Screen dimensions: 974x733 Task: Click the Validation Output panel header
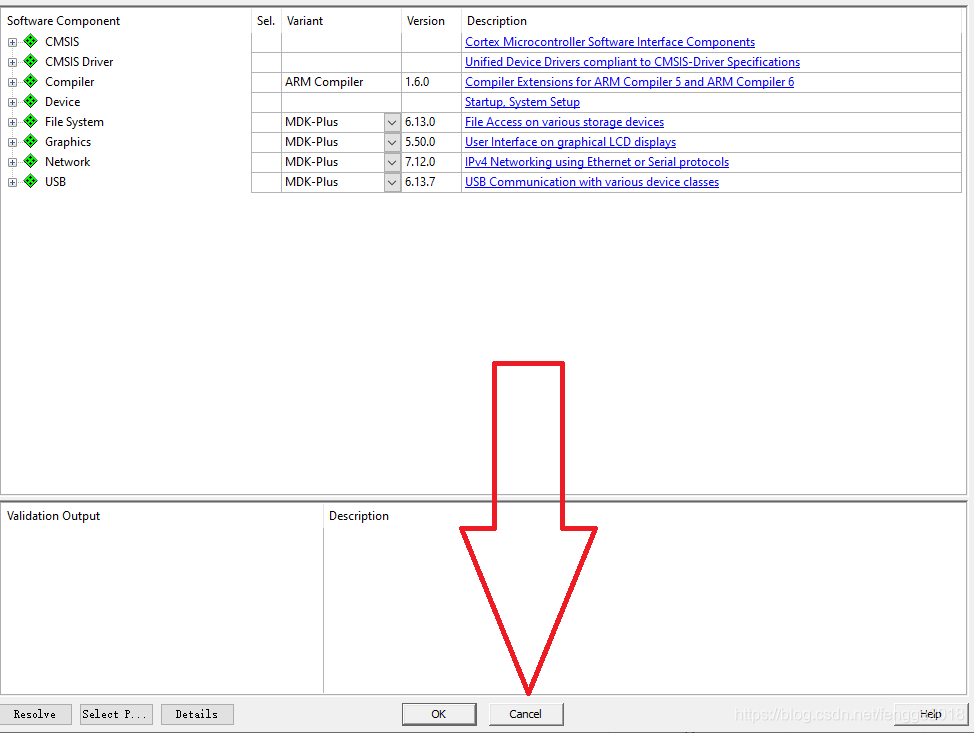(x=53, y=516)
